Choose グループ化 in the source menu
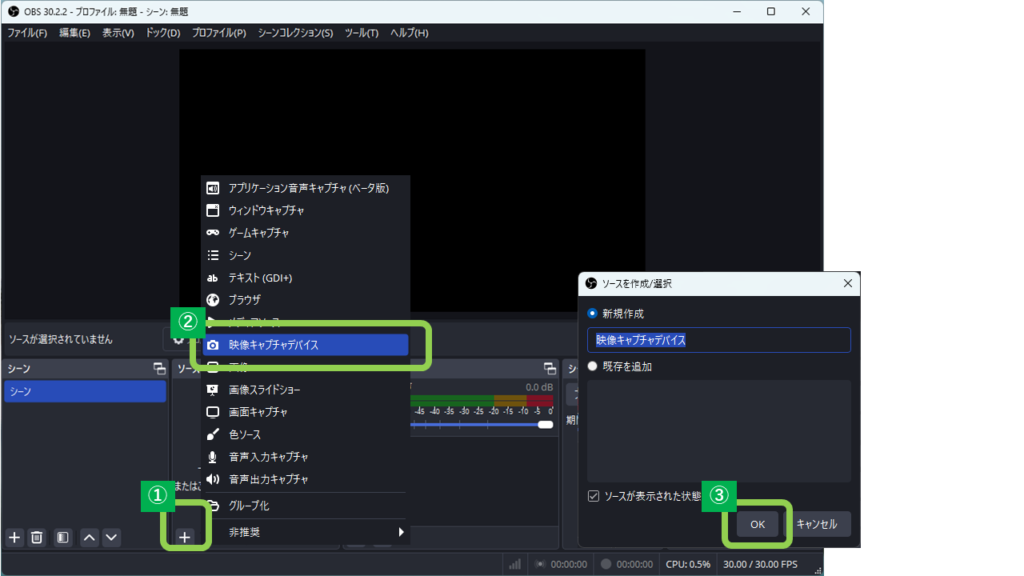The image size is (1024, 576). 305,505
